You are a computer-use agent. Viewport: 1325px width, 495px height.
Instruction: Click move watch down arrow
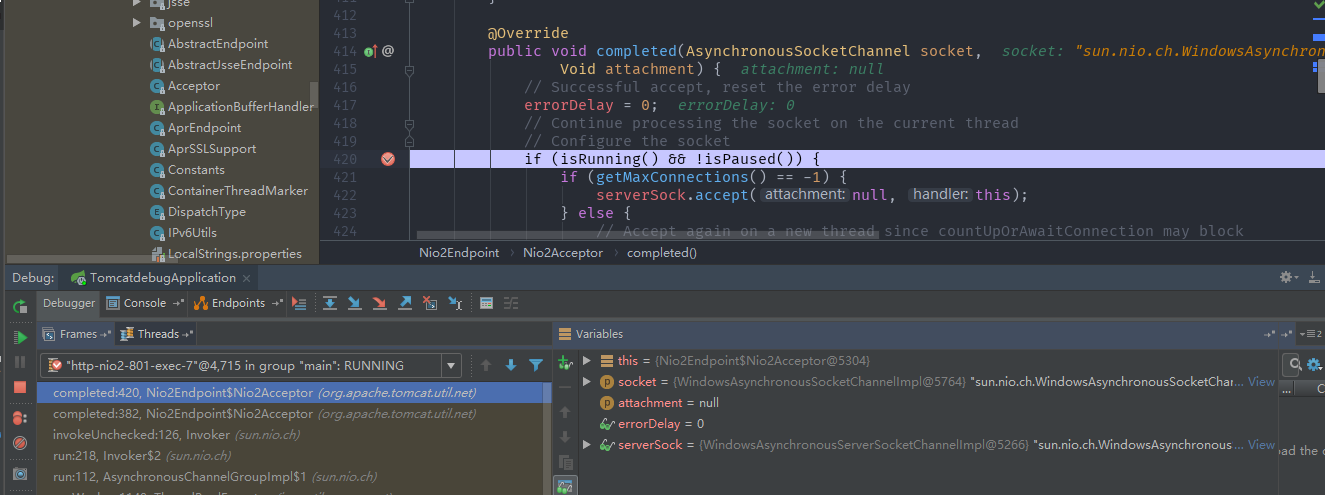(565, 437)
